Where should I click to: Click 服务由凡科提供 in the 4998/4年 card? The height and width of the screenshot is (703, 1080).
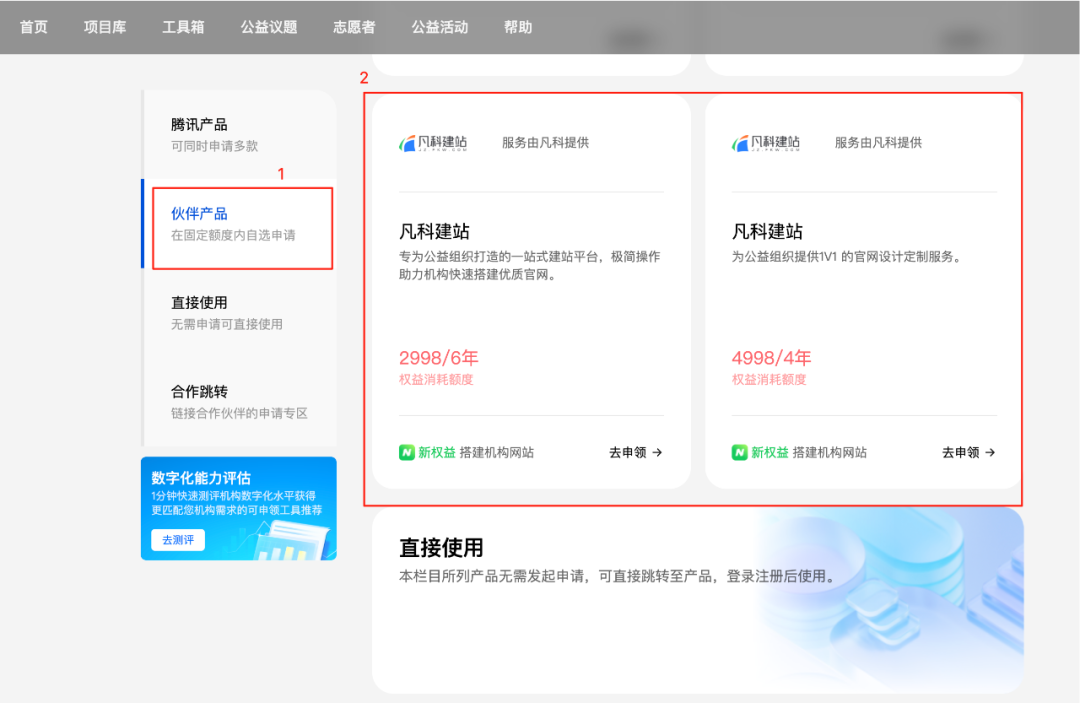878,143
